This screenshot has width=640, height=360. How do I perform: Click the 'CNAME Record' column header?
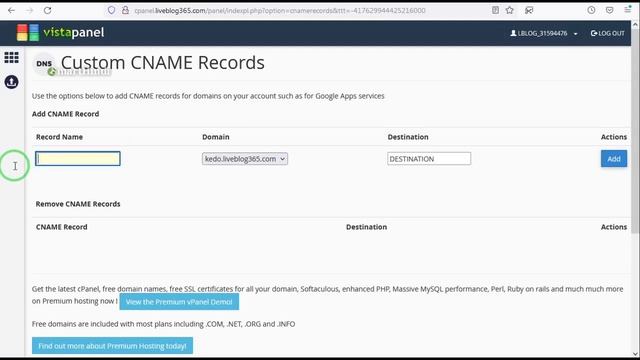62,227
